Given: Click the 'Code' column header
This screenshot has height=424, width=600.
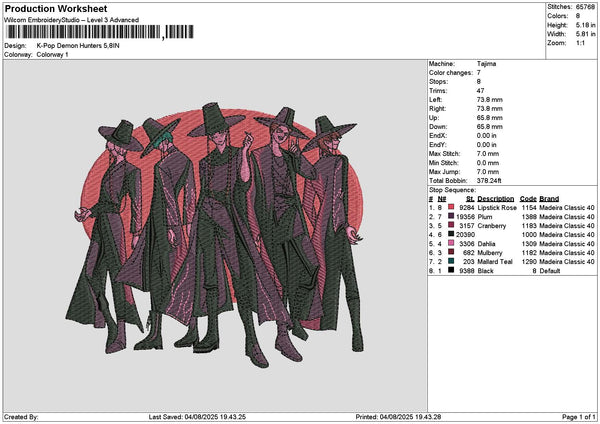Looking at the screenshot, I should pyautogui.click(x=528, y=199).
